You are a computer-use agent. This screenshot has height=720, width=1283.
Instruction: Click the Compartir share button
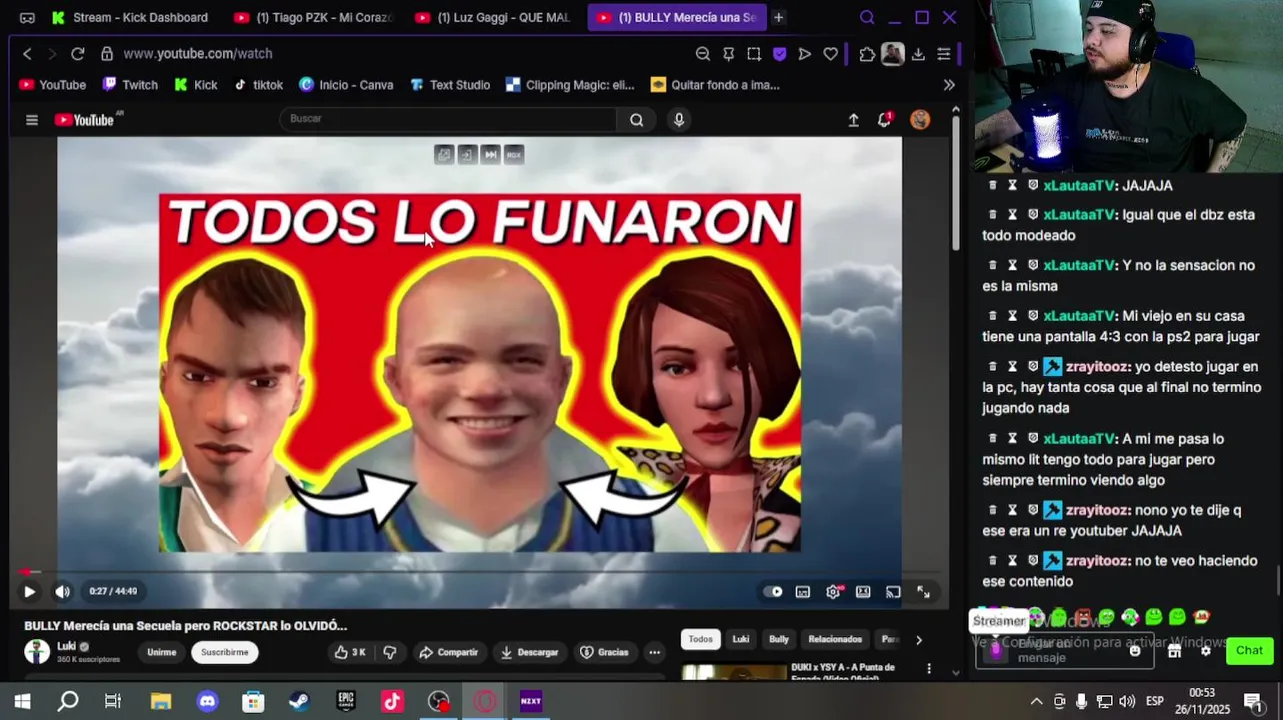(x=448, y=652)
